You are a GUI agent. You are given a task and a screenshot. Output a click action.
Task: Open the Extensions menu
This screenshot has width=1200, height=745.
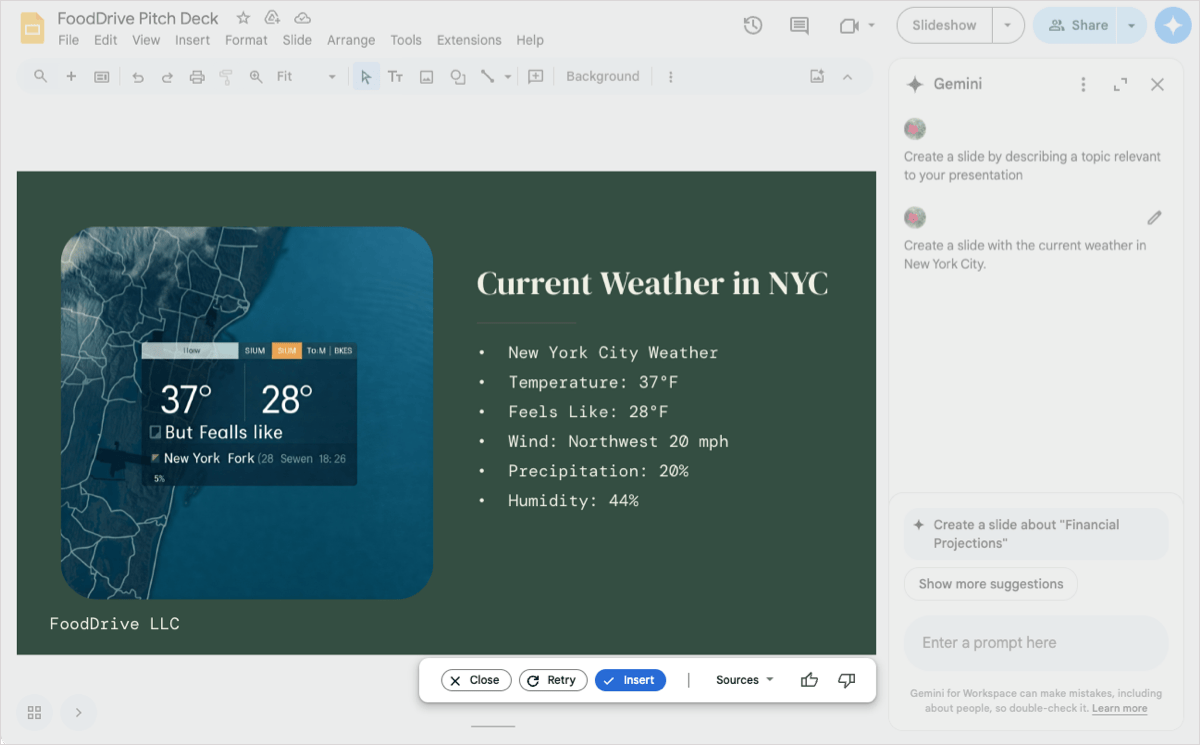point(469,40)
